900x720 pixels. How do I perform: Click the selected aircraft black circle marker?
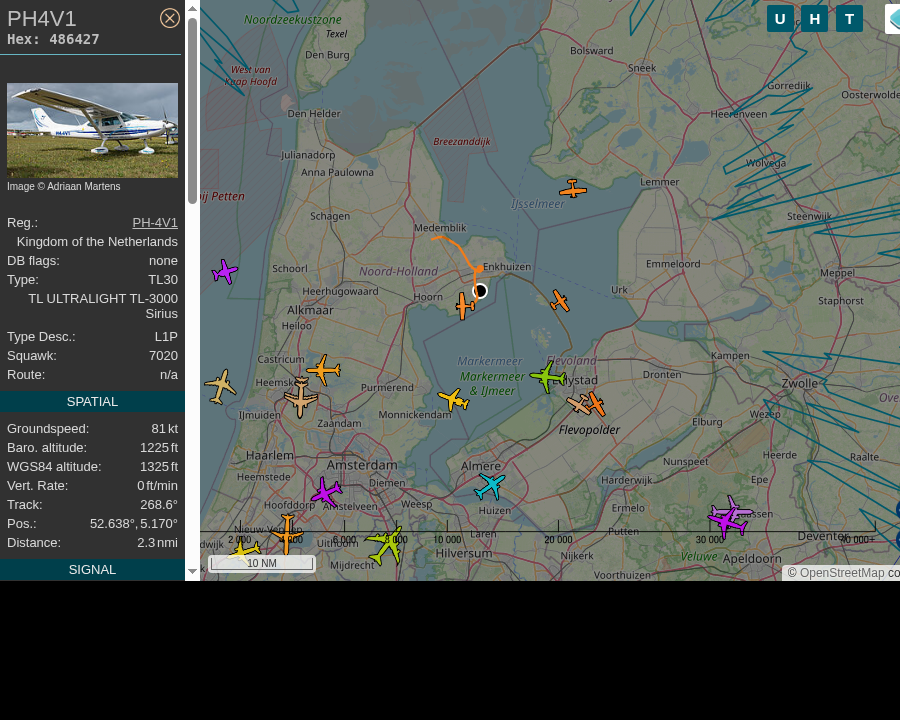coord(480,291)
